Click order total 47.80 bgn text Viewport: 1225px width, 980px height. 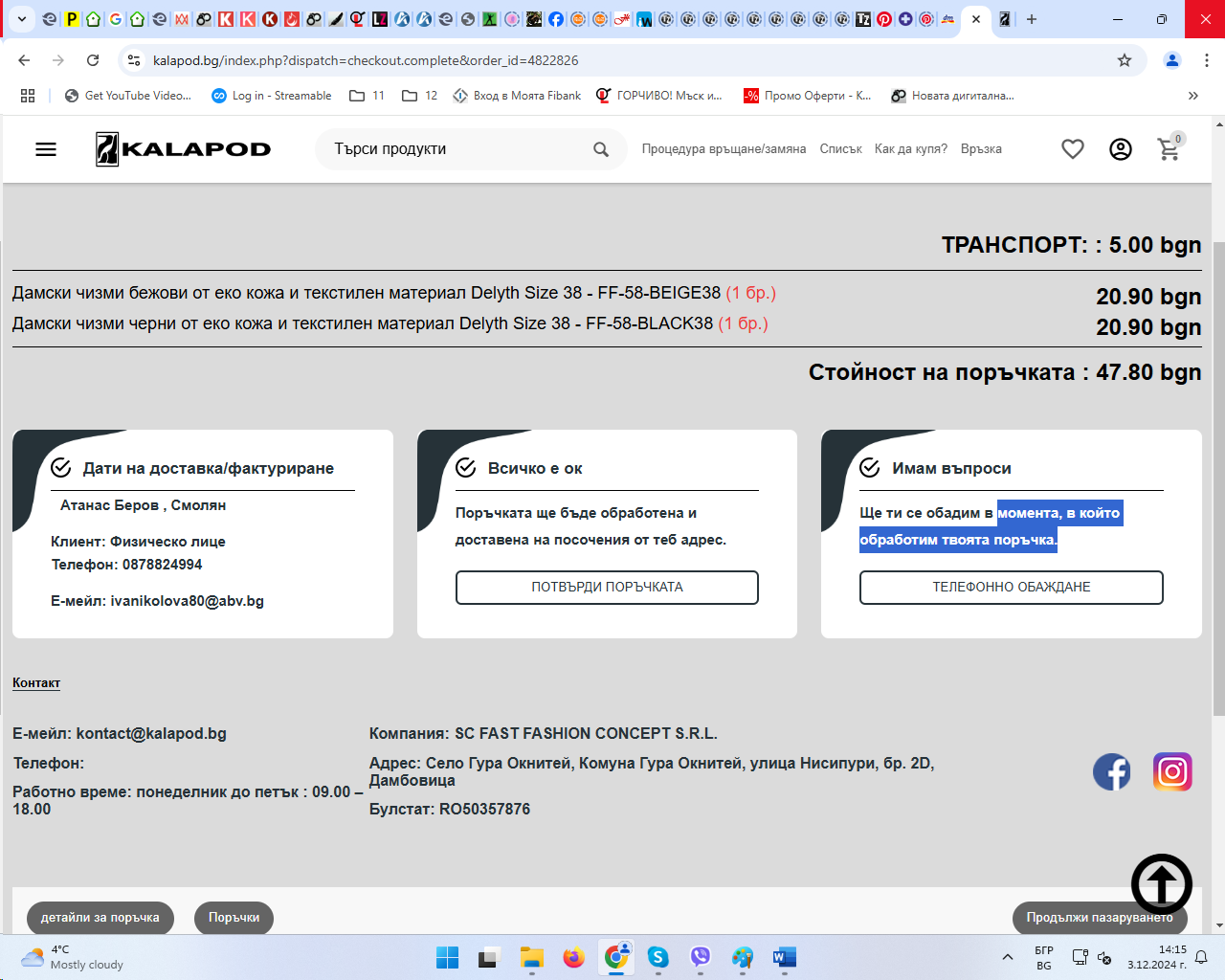[1148, 372]
